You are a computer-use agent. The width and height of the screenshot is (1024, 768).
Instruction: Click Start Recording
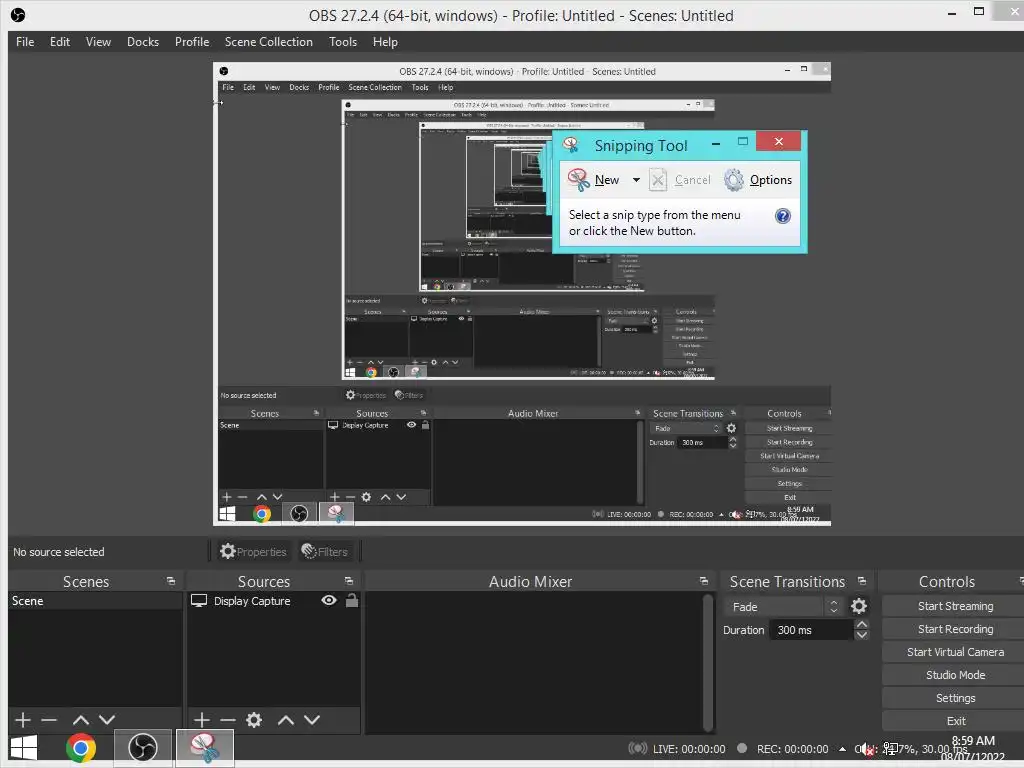point(955,629)
